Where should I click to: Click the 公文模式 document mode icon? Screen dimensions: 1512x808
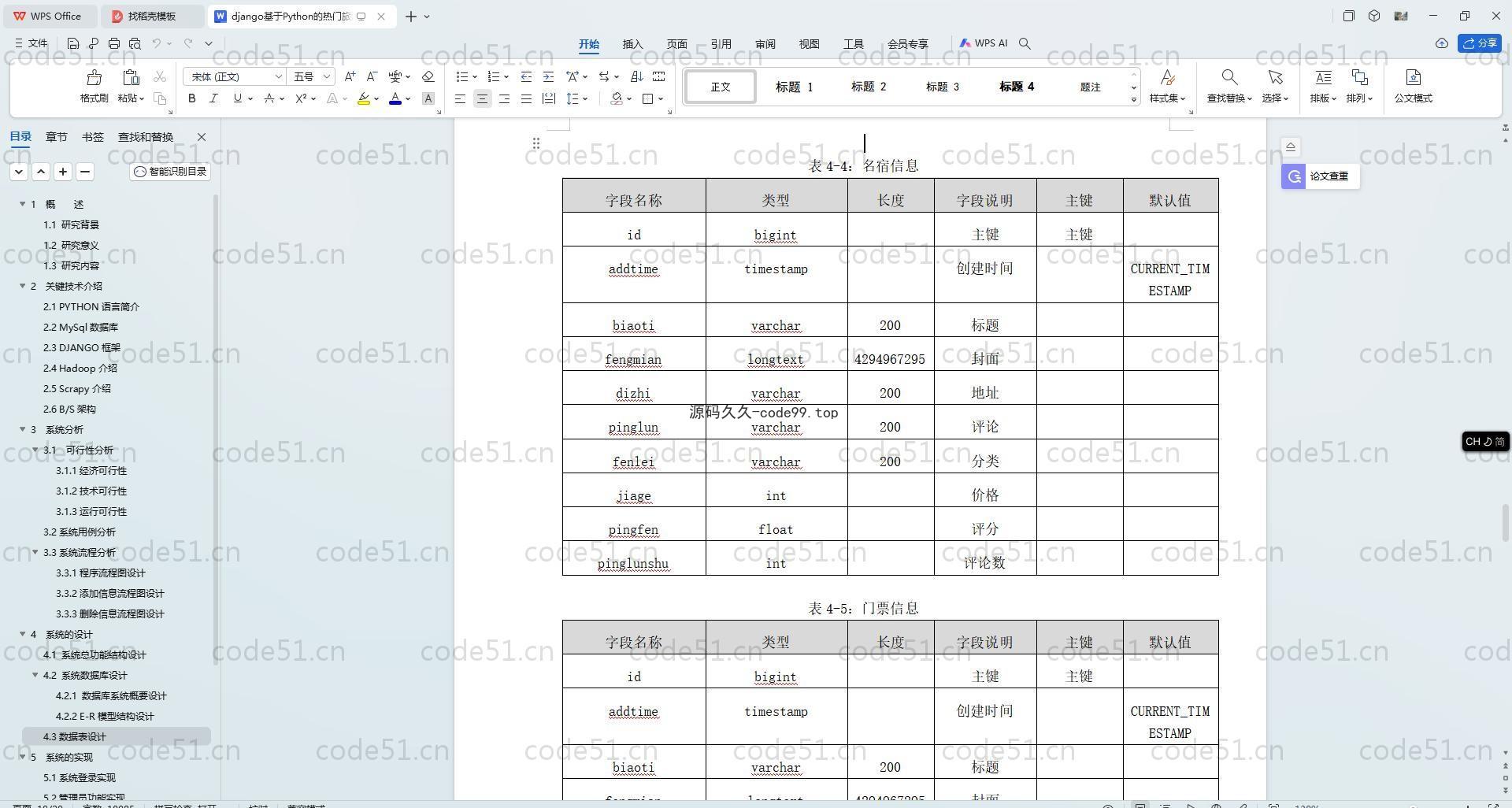(1413, 77)
